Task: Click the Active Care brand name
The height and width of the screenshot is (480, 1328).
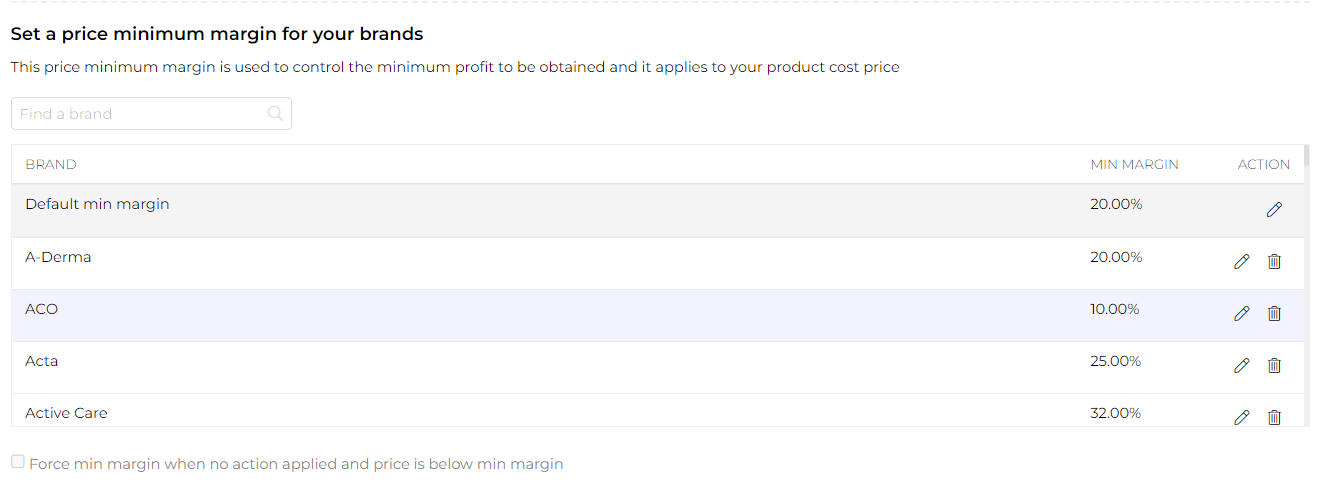Action: [66, 413]
